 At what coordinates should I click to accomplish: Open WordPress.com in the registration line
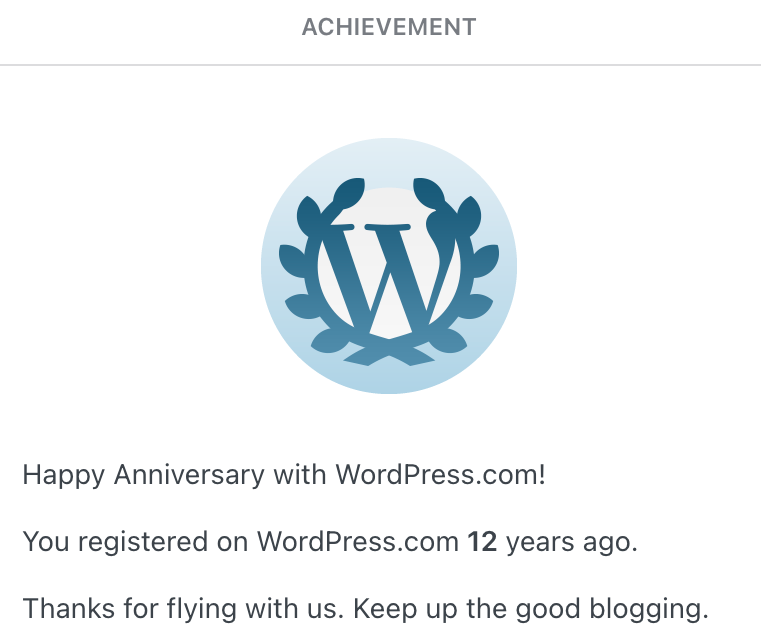coord(358,541)
